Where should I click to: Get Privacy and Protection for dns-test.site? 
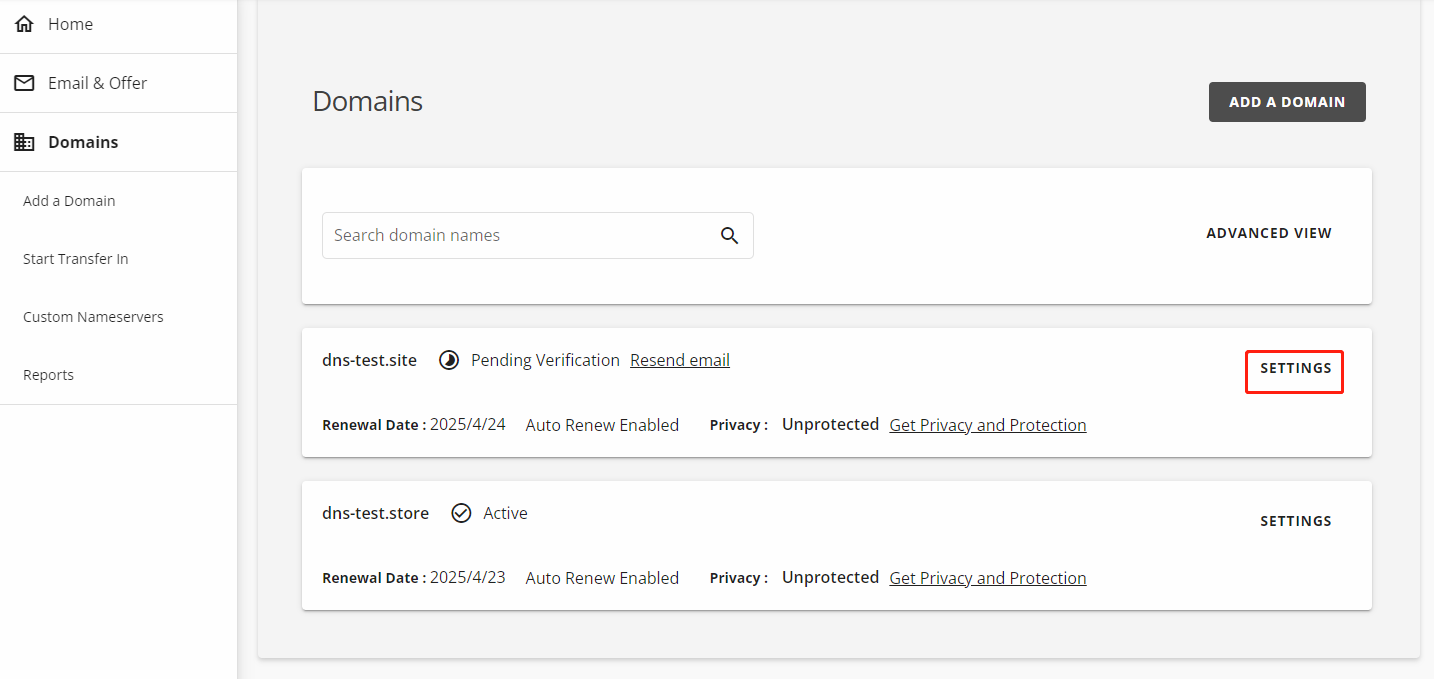click(987, 425)
